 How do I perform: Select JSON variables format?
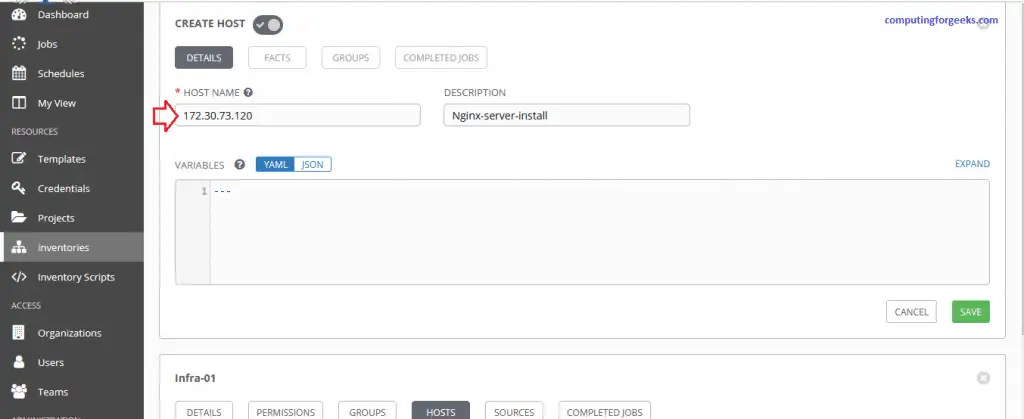point(313,164)
